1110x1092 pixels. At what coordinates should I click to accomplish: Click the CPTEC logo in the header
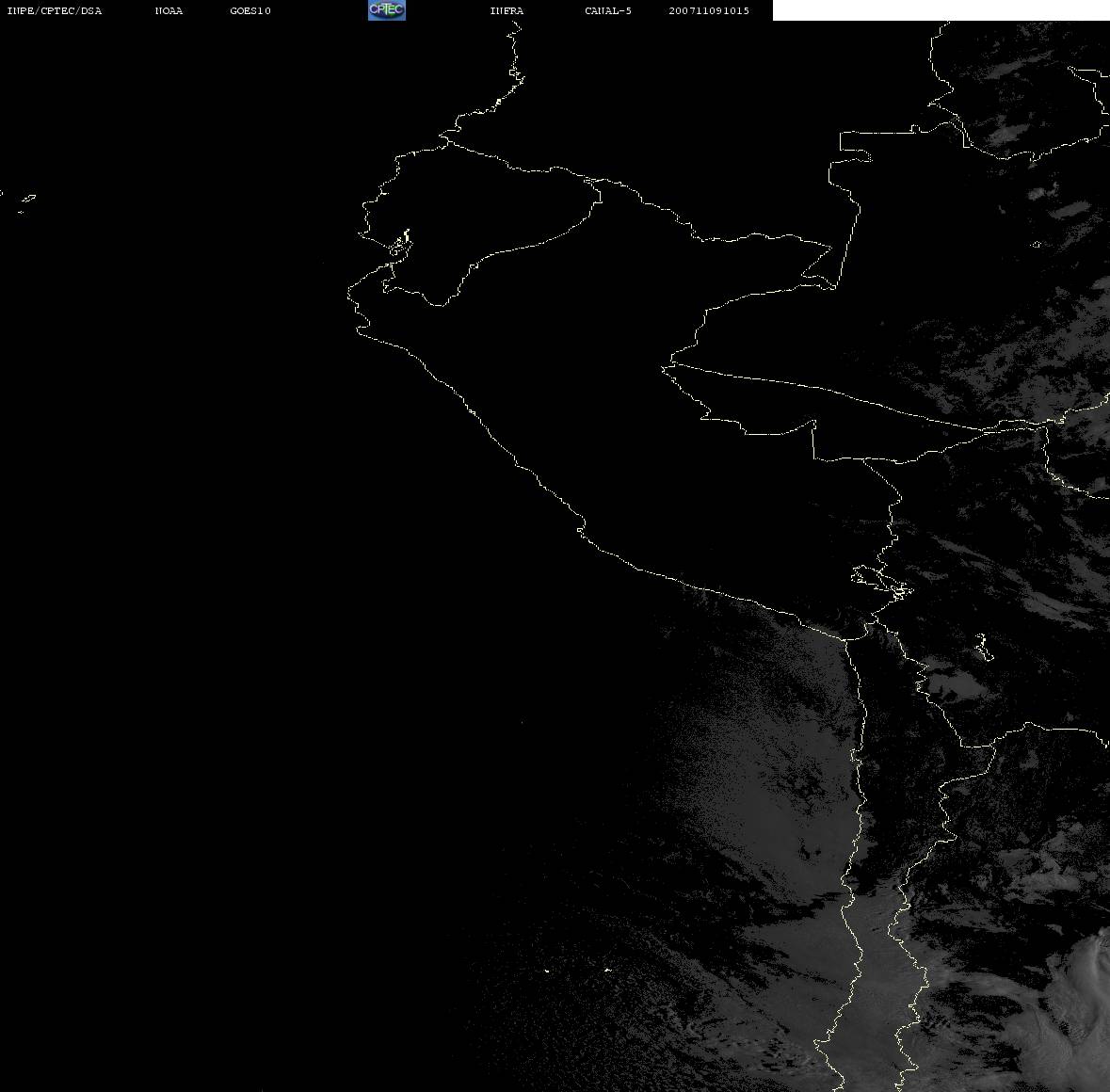click(387, 10)
